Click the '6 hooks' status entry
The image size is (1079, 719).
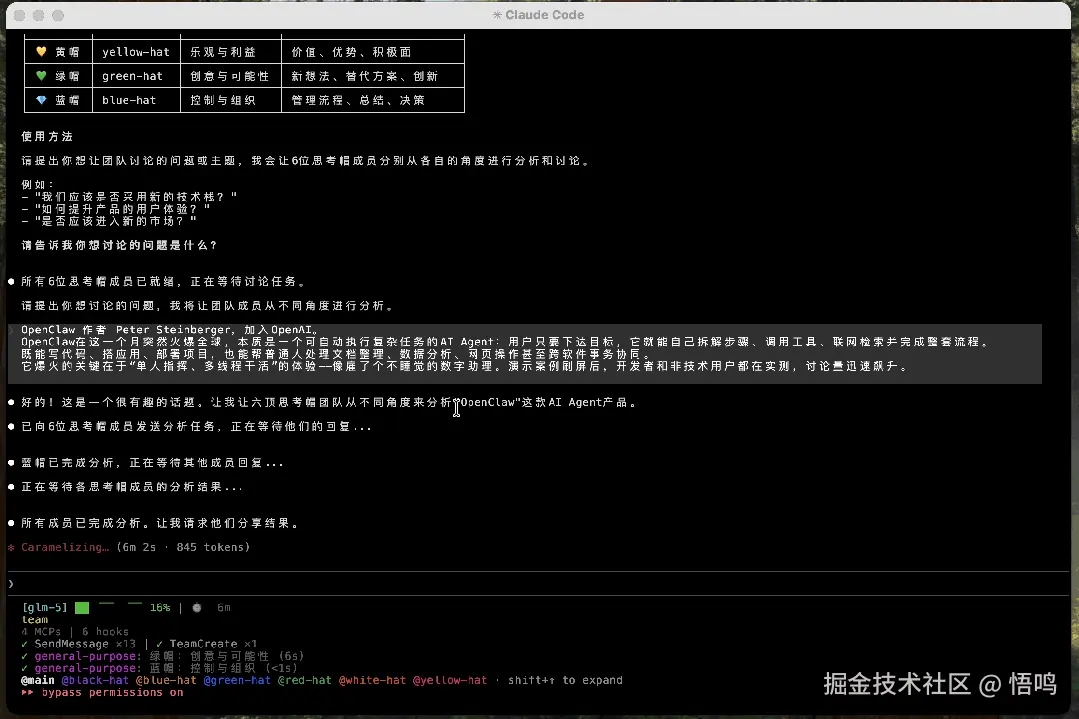tap(105, 632)
